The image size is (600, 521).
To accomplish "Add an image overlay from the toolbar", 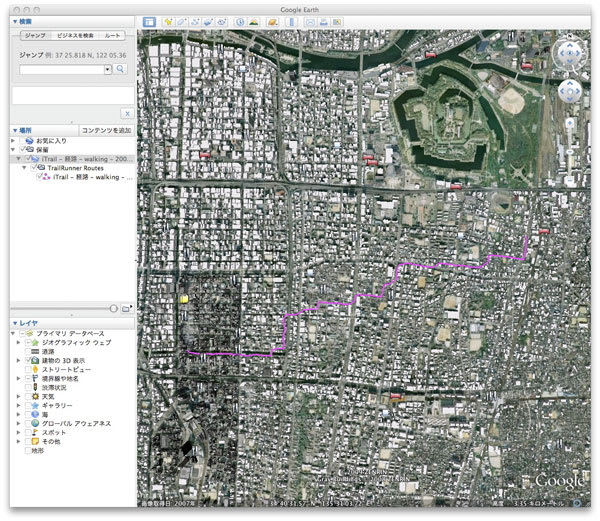I will [209, 22].
